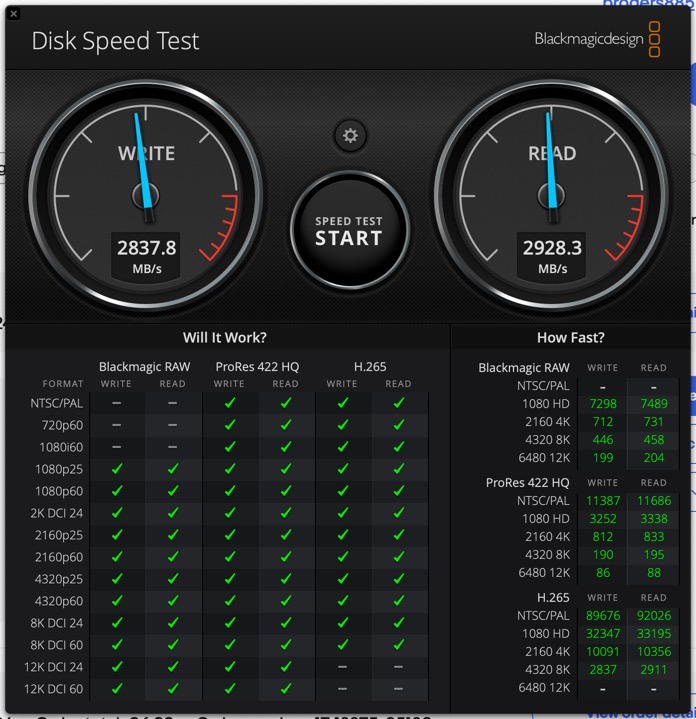696x719 pixels.
Task: Click H.265 read checkmark for 720p60
Action: coord(399,425)
